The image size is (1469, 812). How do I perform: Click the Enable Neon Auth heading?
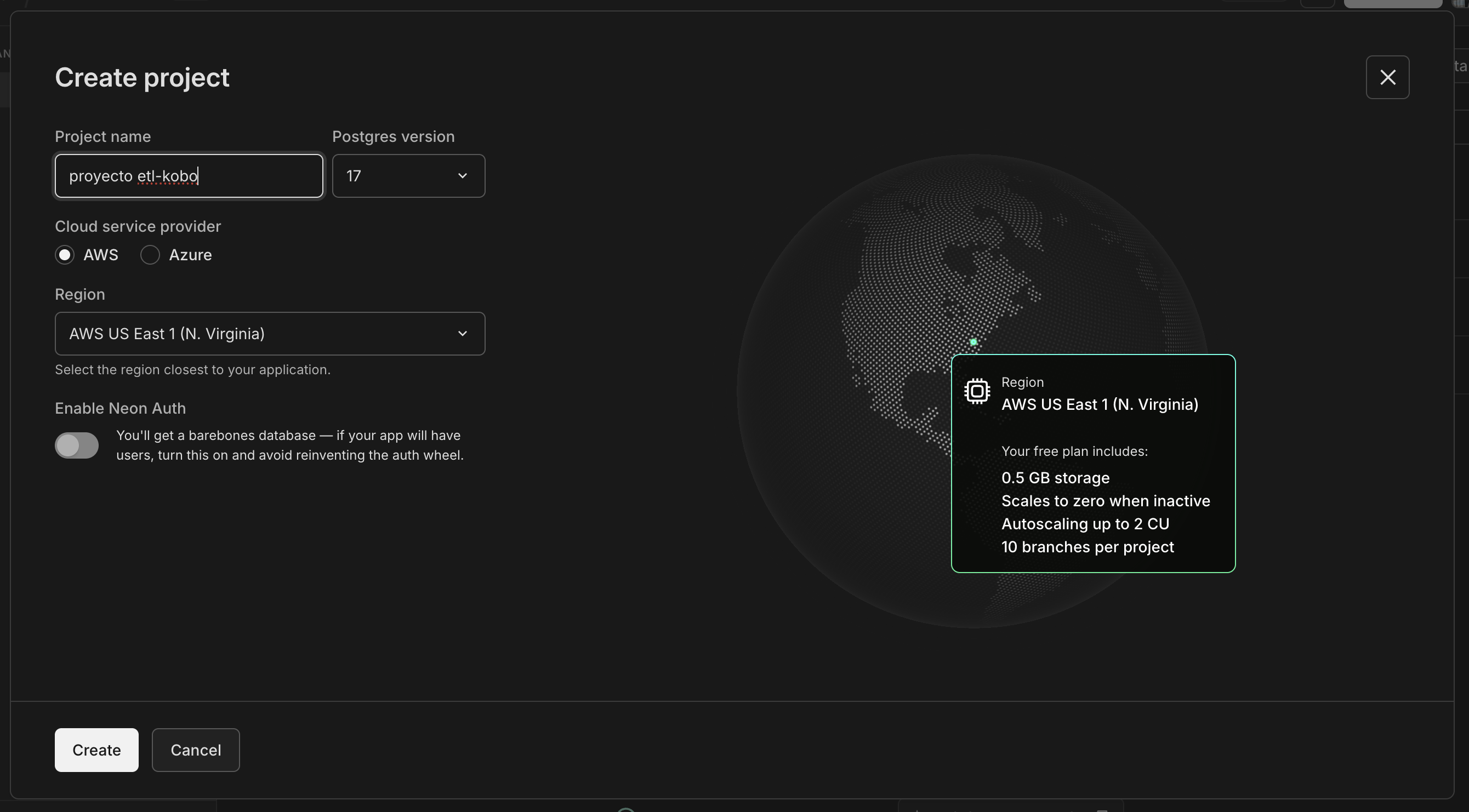(x=121, y=408)
